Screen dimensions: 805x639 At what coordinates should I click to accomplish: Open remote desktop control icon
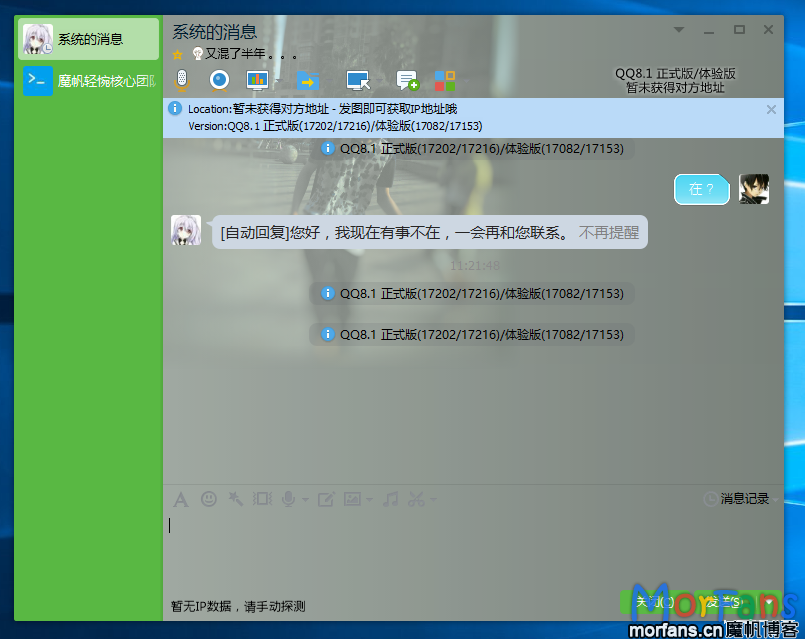coord(358,81)
